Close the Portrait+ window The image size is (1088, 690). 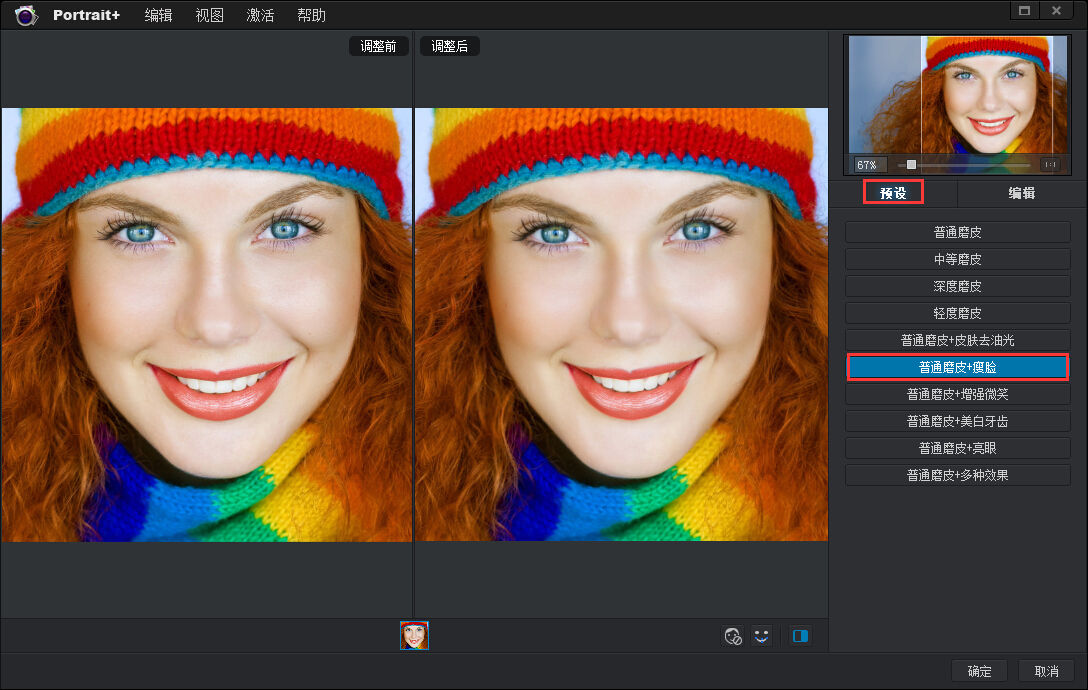click(x=1056, y=10)
